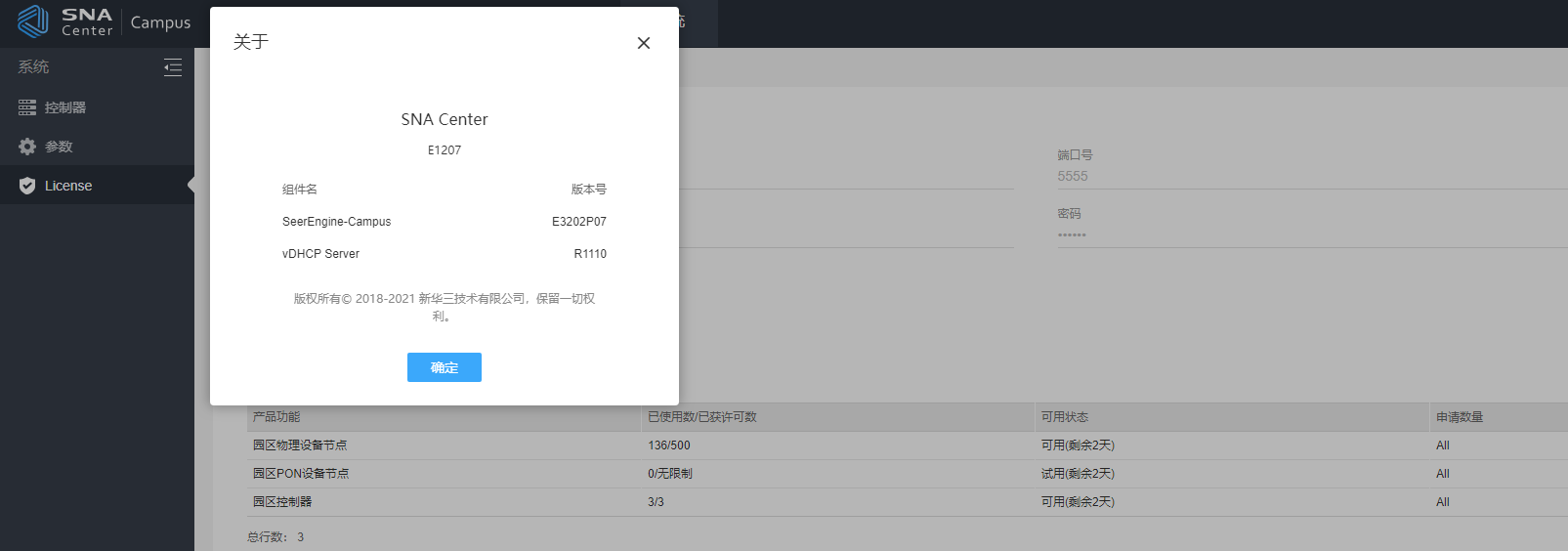Screen dimensions: 1568x551
Task: Select version R1110 in the dialog
Action: click(590, 254)
